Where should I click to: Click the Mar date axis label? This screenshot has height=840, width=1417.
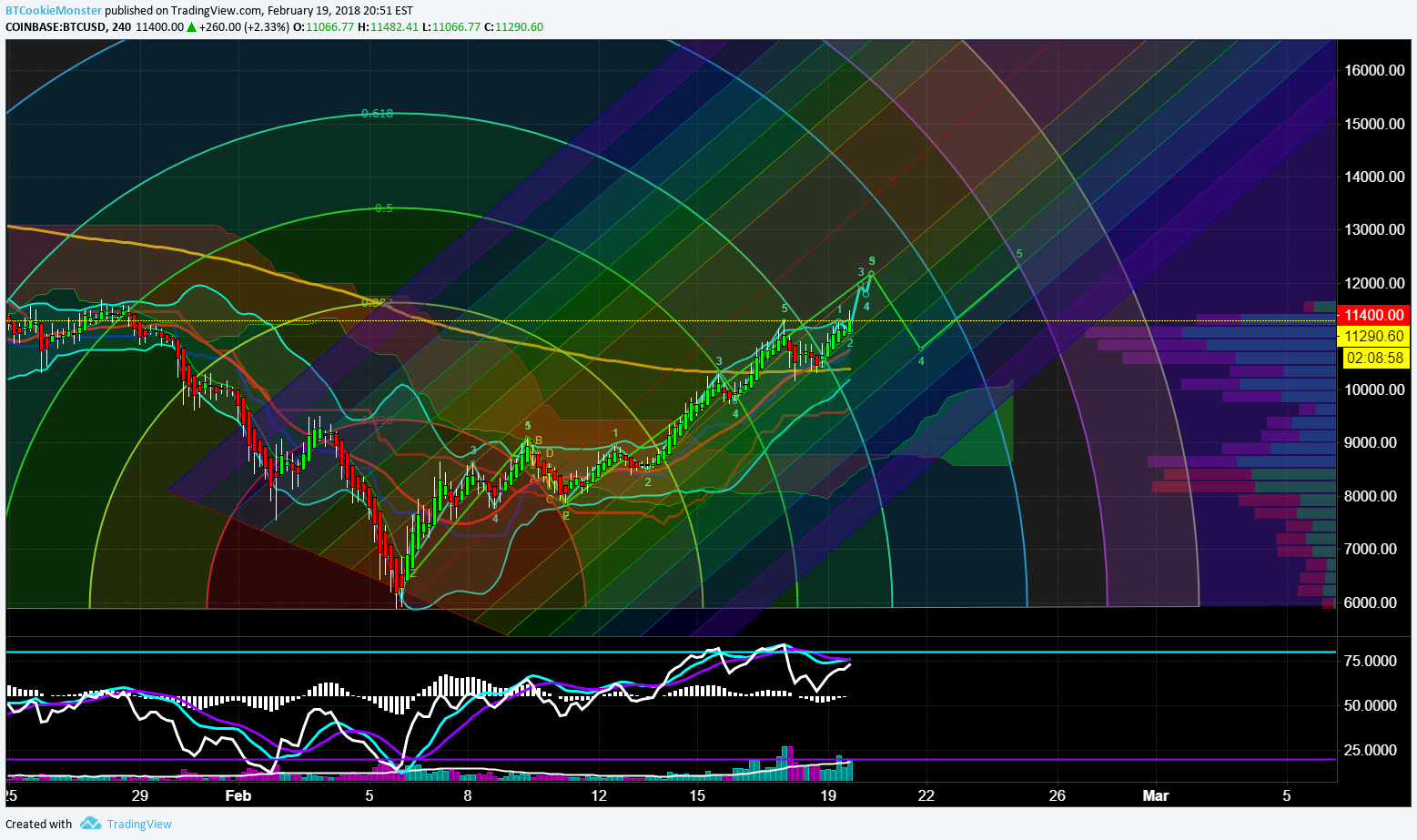click(x=1156, y=795)
